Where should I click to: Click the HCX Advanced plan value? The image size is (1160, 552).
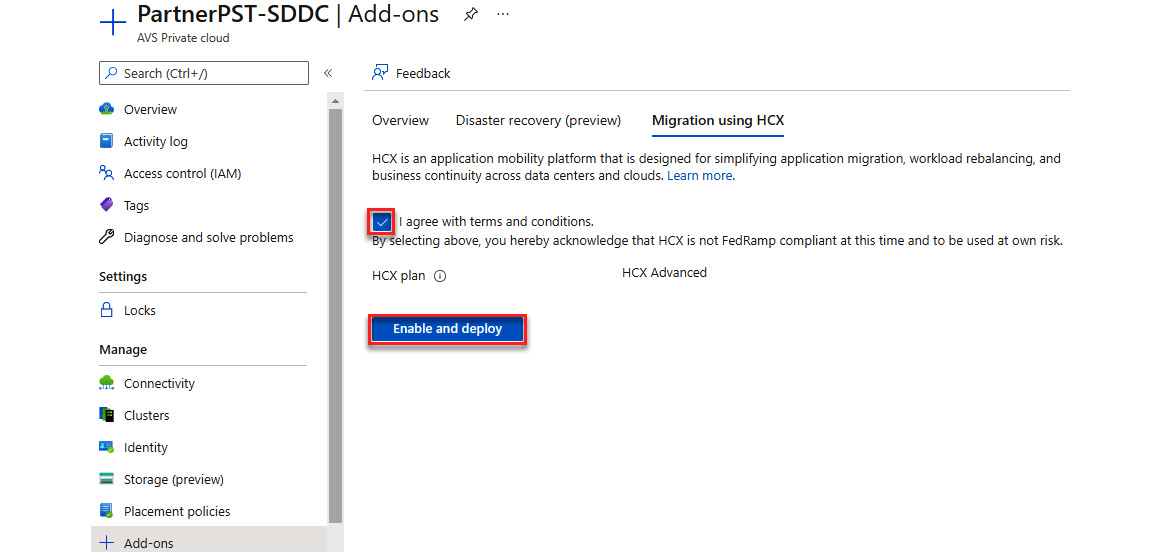point(664,272)
